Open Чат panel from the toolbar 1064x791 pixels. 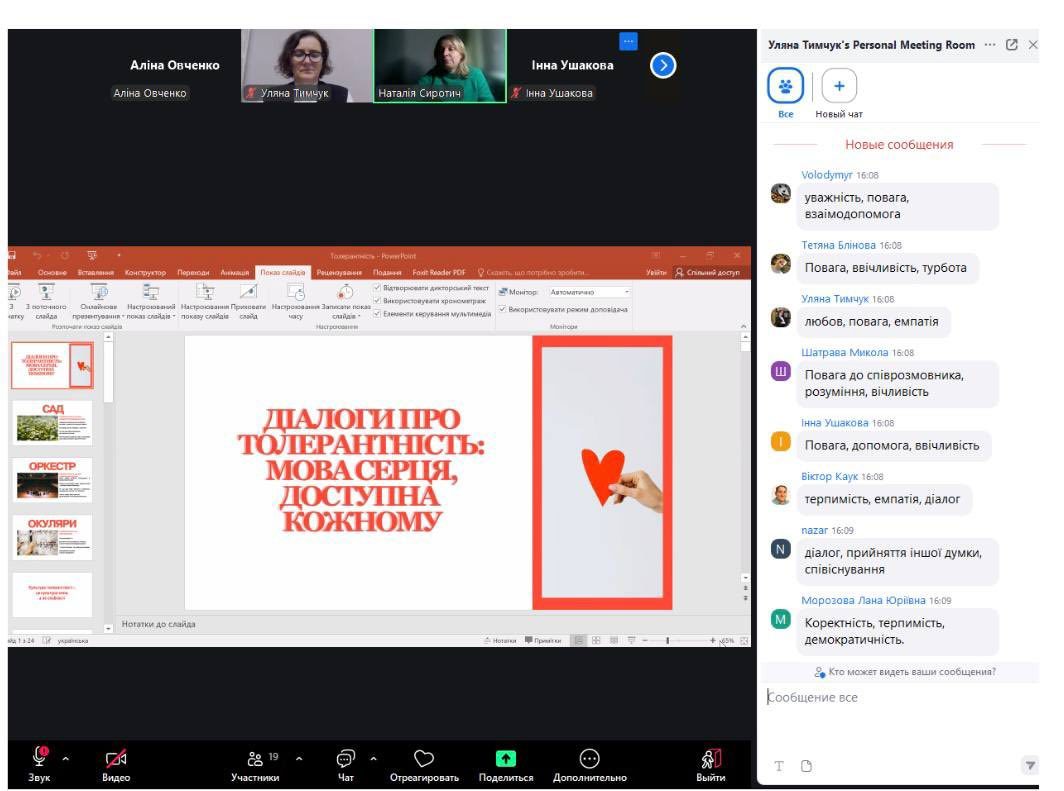(x=346, y=759)
